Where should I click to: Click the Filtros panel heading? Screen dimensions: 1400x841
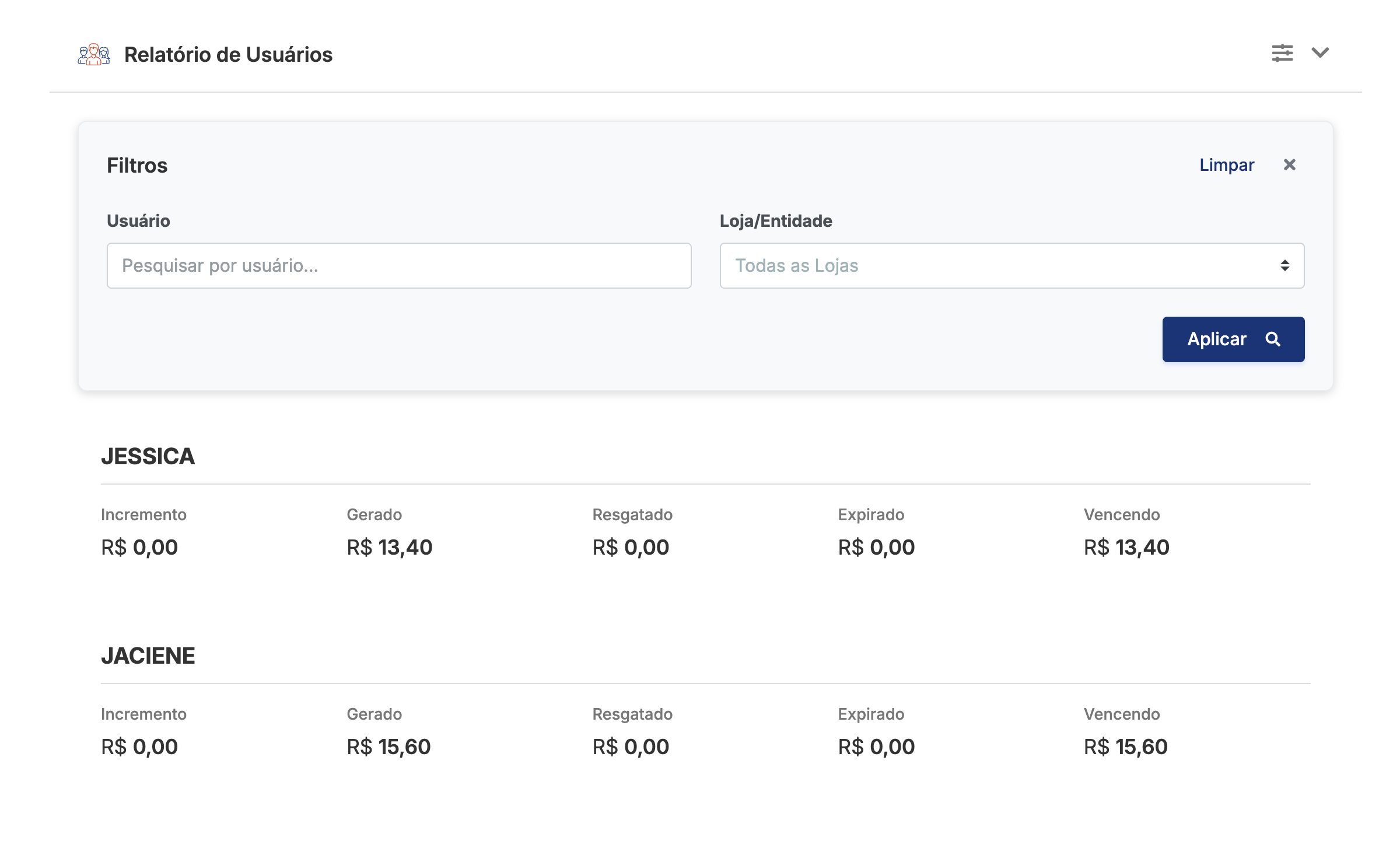tap(137, 166)
